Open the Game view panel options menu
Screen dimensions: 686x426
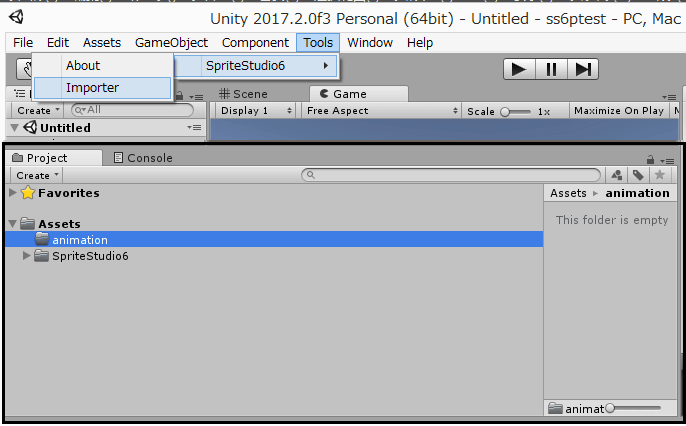669,97
